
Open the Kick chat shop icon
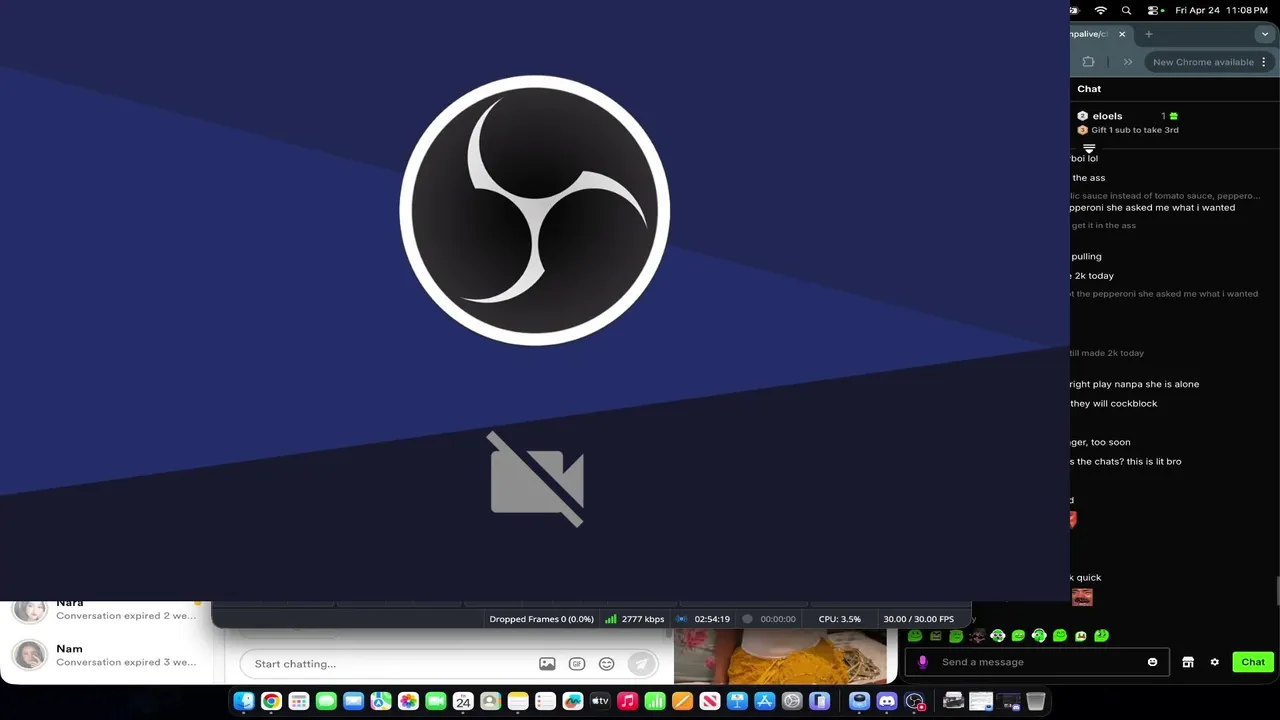click(x=1188, y=662)
